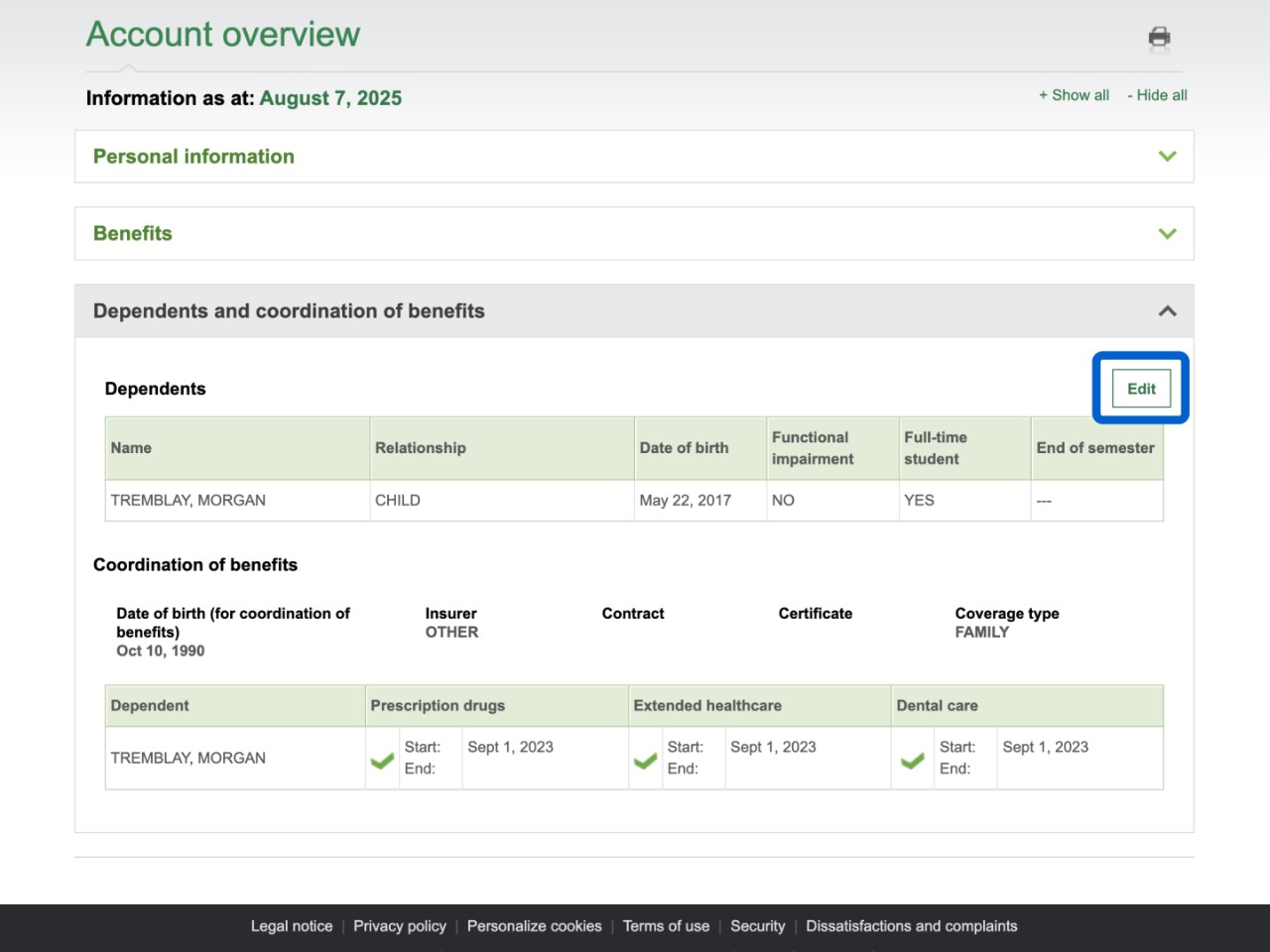Click the '- Hide all' link
Viewport: 1270px width, 952px height.
[x=1157, y=95]
